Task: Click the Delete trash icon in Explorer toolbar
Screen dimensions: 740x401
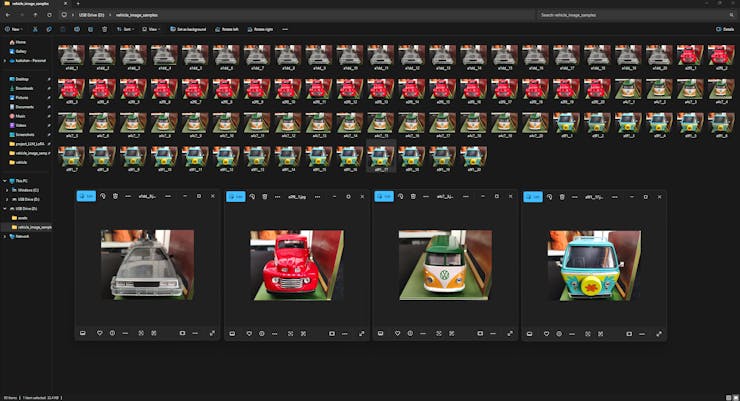Action: pos(104,29)
